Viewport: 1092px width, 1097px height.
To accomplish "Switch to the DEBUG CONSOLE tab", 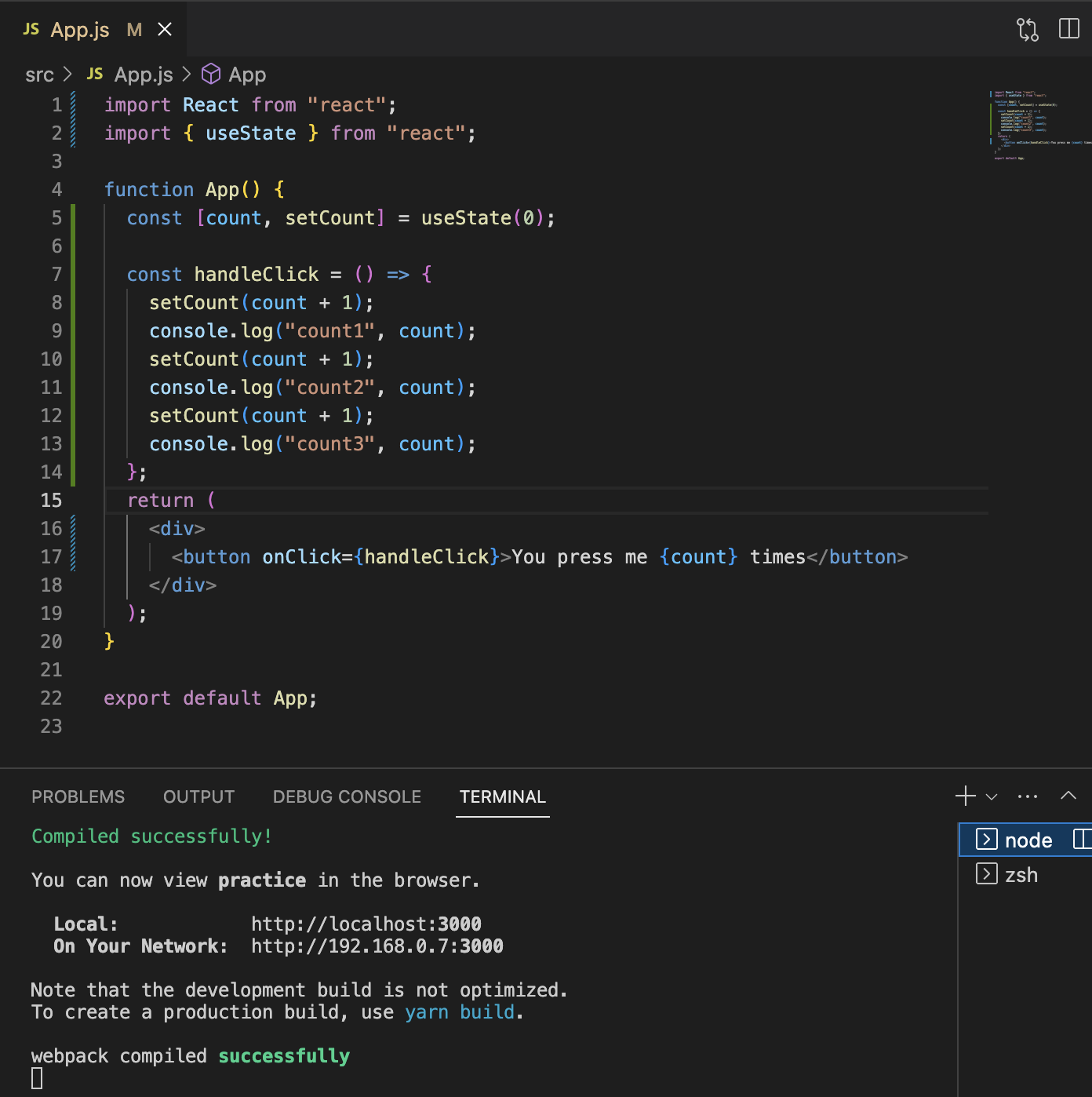I will [x=347, y=796].
